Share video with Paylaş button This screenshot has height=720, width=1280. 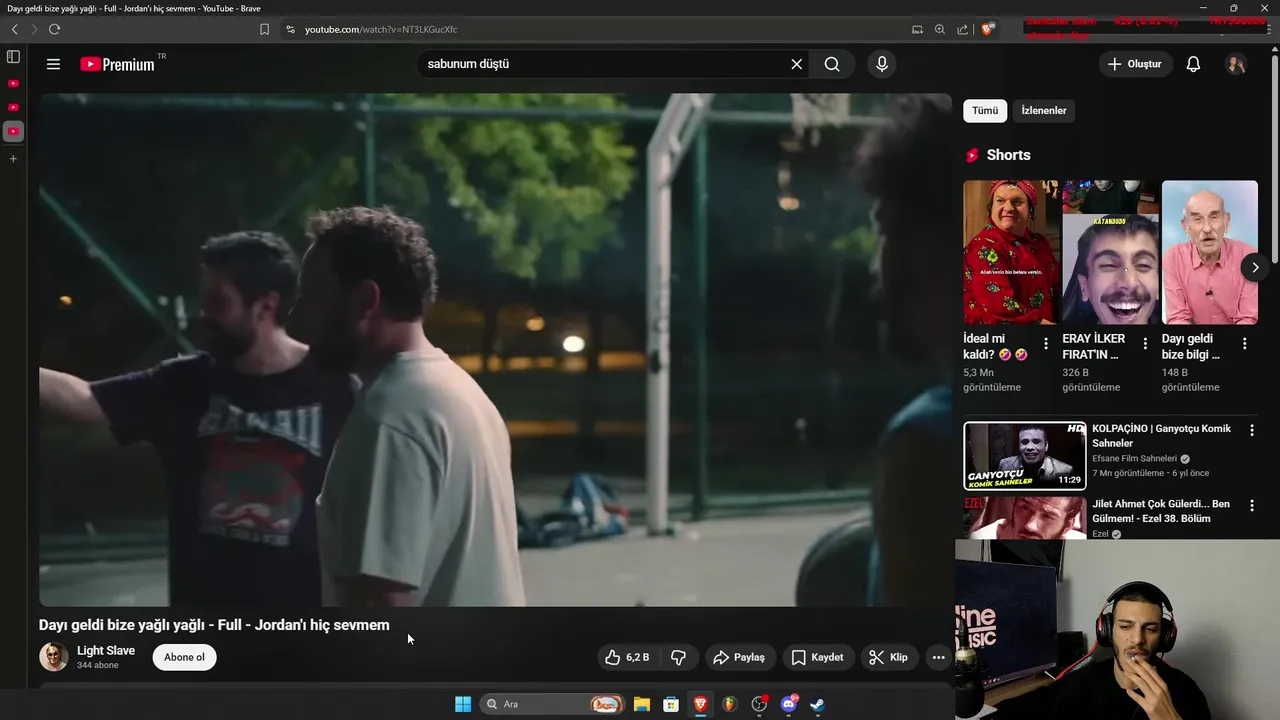[x=738, y=657]
